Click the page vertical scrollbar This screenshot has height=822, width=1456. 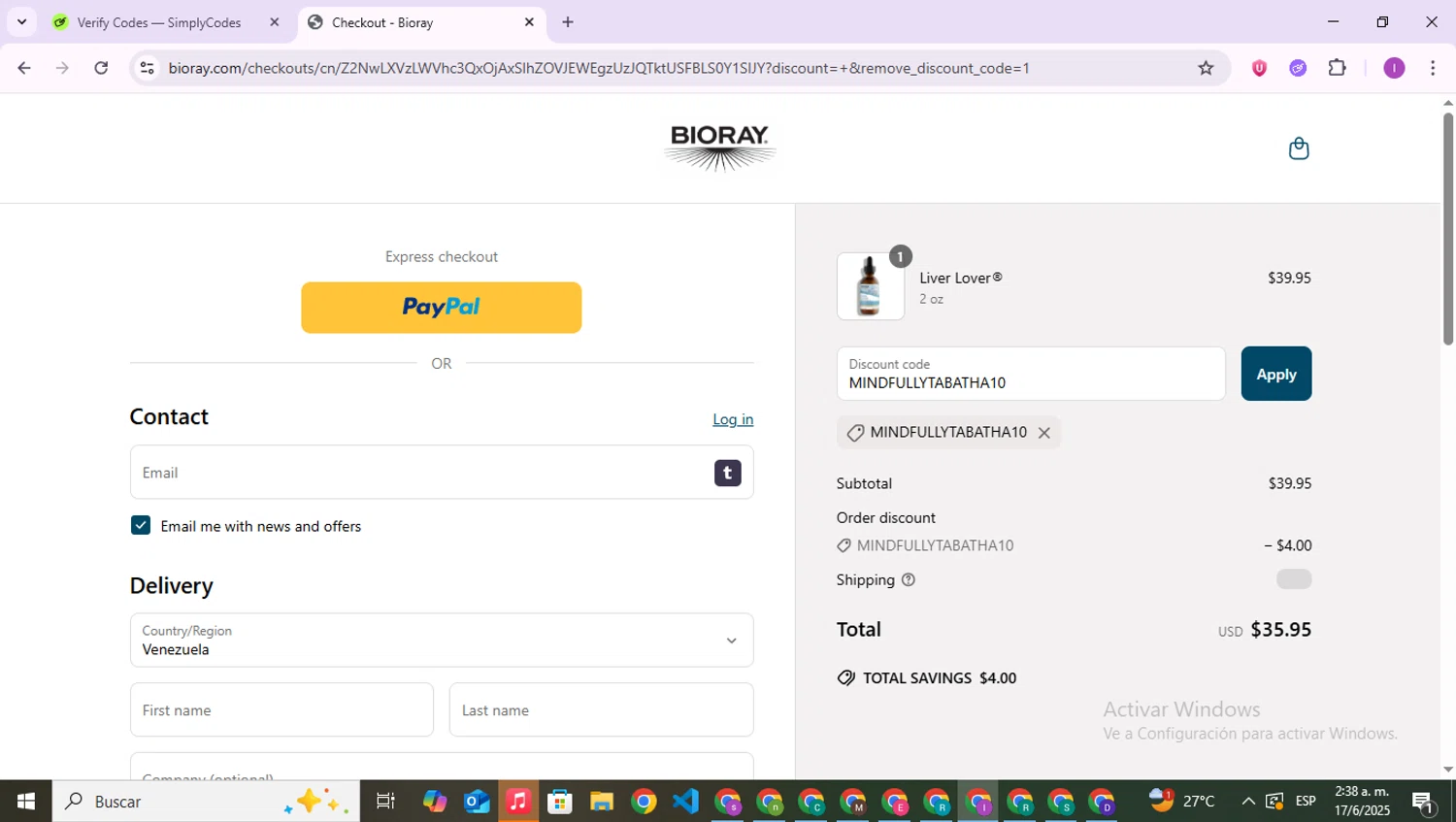pos(1448,228)
